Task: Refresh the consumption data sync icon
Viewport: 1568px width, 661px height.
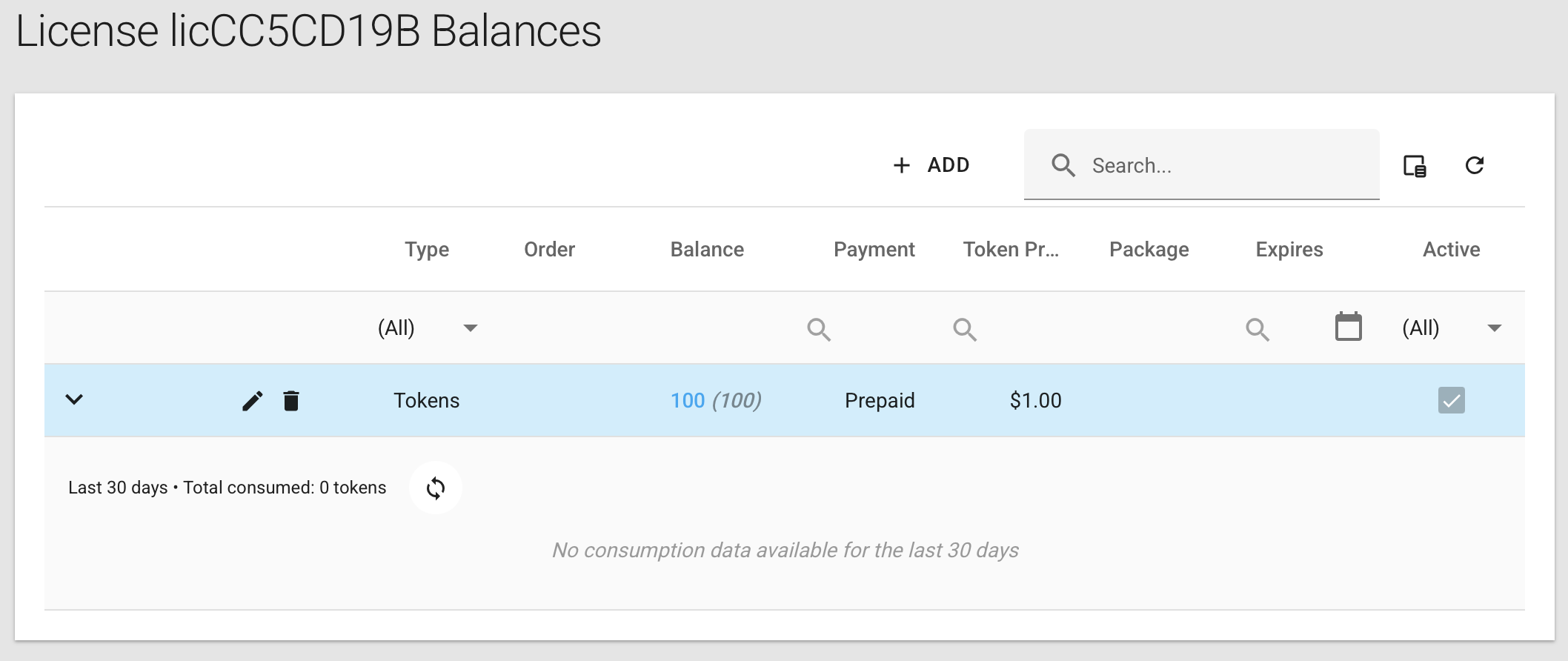Action: [x=436, y=488]
